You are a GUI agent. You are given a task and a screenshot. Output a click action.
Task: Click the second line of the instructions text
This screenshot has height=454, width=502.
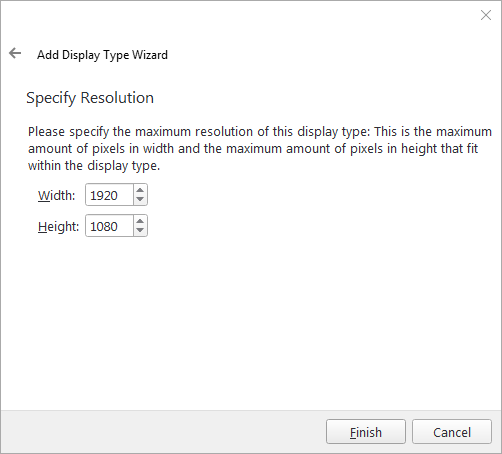[x=253, y=149]
